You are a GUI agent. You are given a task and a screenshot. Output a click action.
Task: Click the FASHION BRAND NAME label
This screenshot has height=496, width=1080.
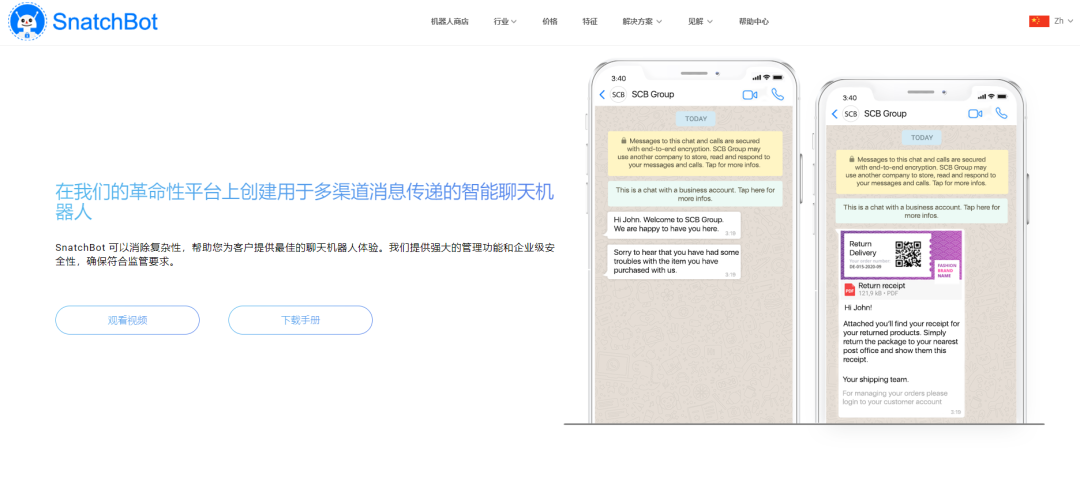pos(946,269)
